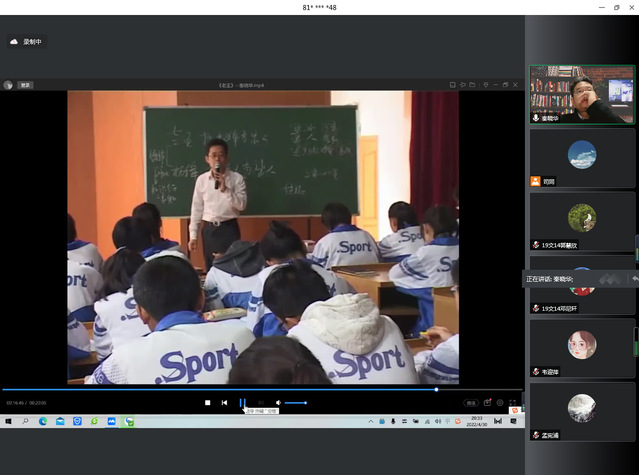
Task: Open the clock showing 20:33
Action: pyautogui.click(x=476, y=421)
